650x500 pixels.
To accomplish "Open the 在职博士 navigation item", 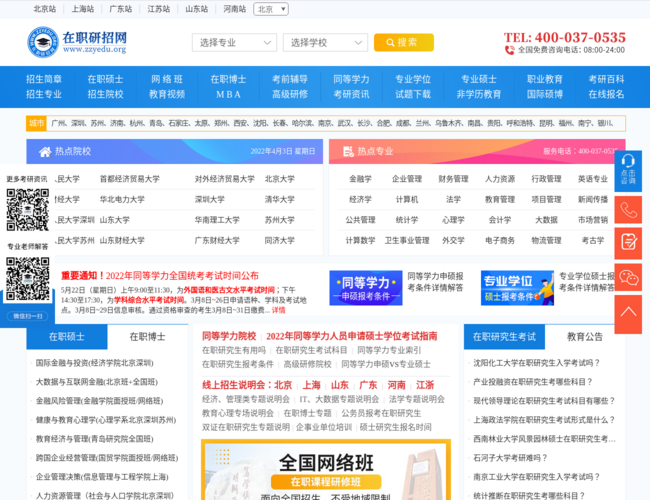I will [228, 79].
